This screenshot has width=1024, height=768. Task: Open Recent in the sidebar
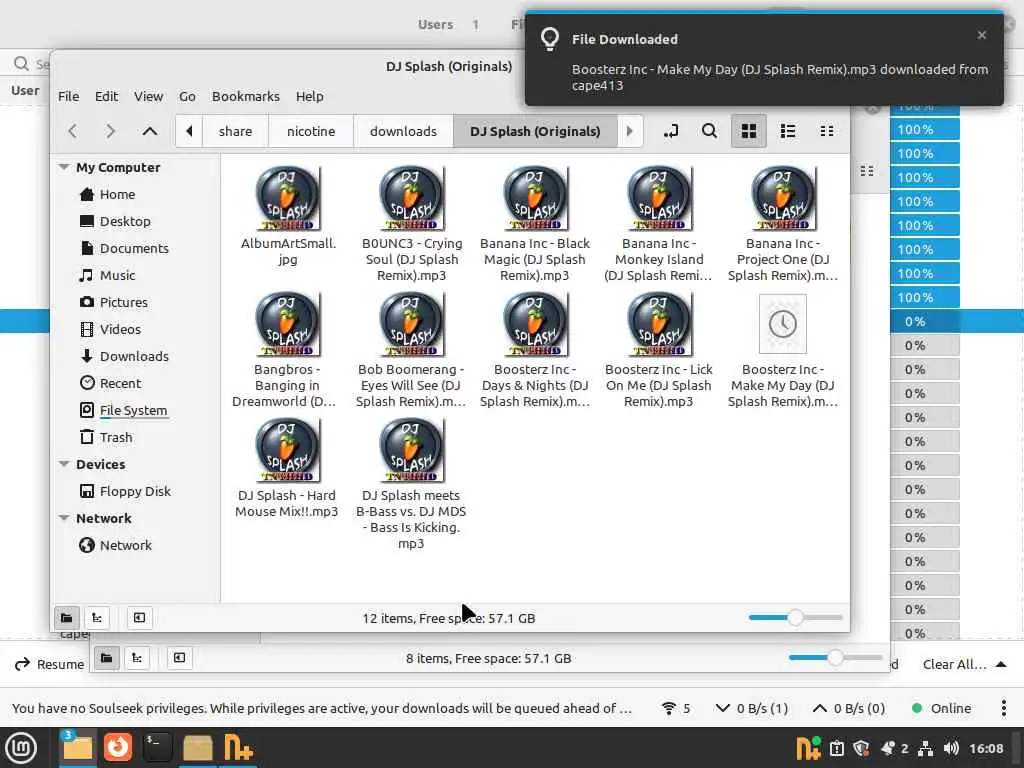pyautogui.click(x=120, y=383)
